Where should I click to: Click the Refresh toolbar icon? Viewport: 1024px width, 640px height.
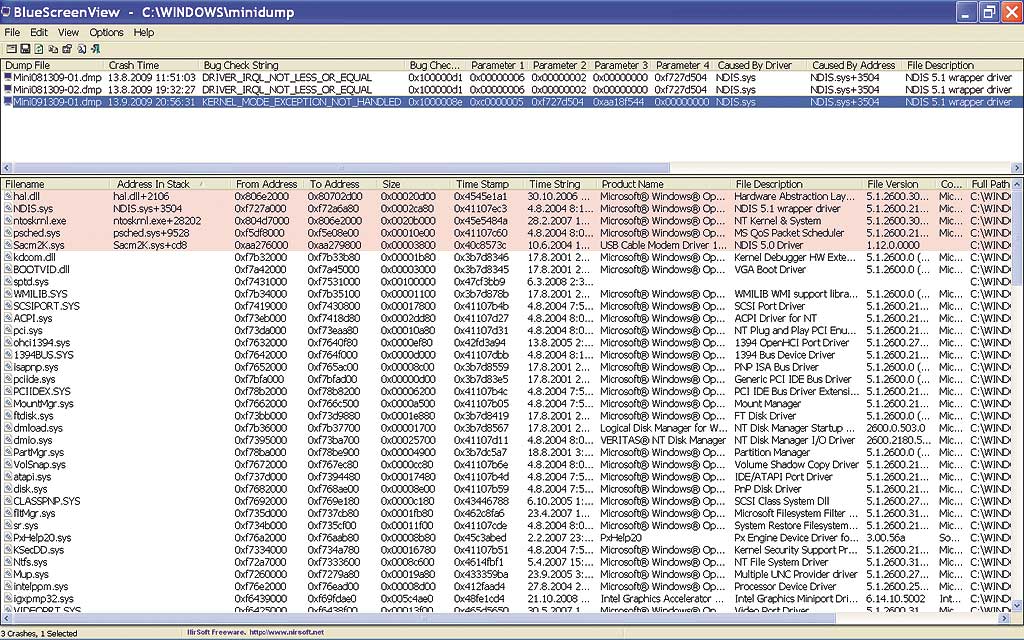(39, 49)
